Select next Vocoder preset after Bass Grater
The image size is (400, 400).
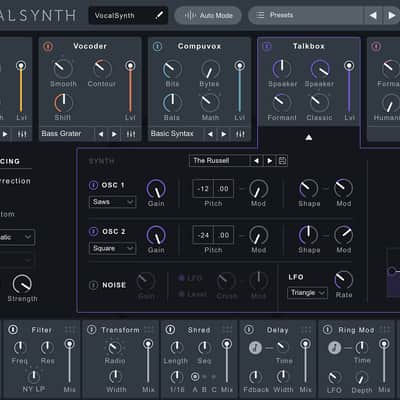coord(114,134)
